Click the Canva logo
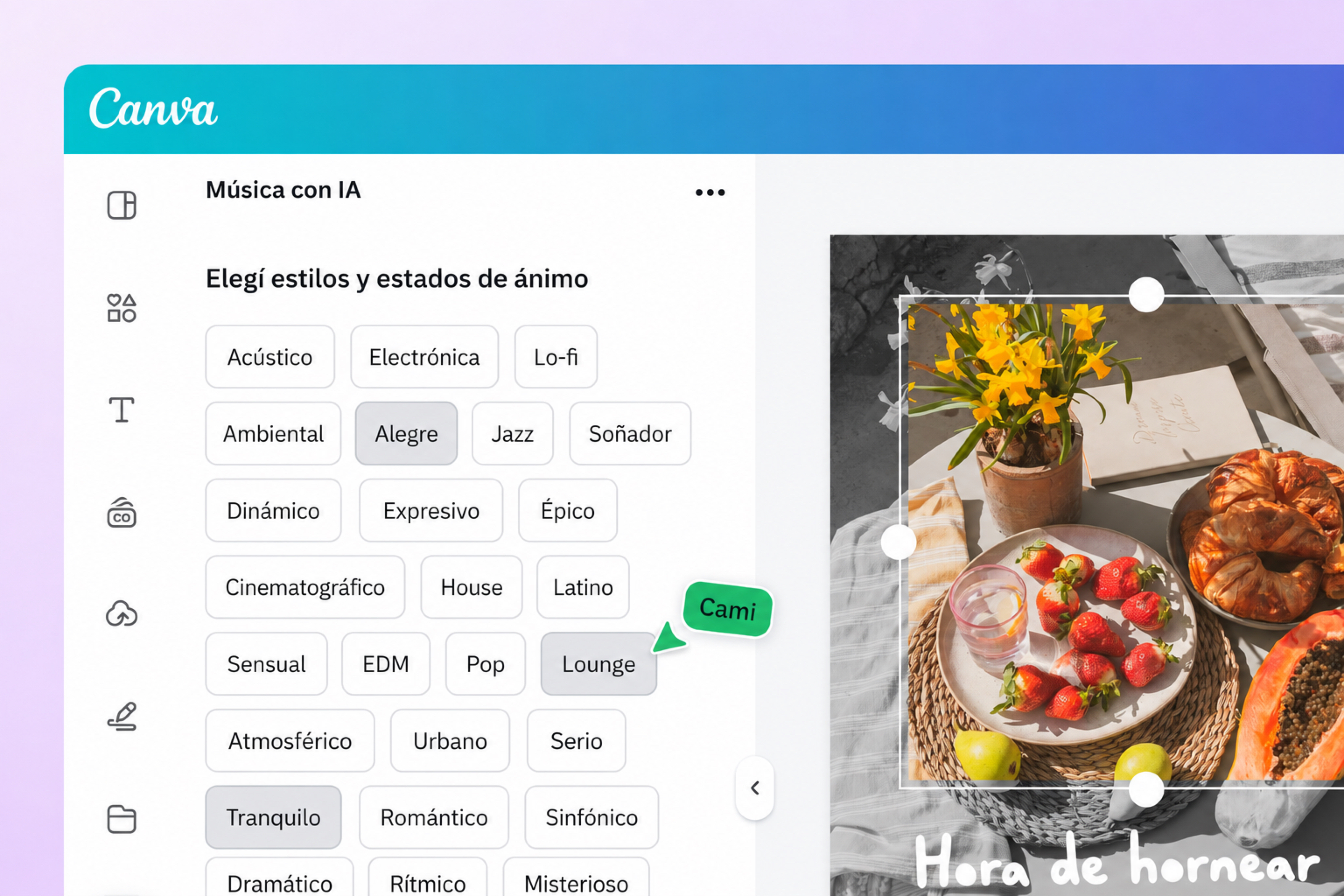Screen dimensions: 1344x896 153,108
